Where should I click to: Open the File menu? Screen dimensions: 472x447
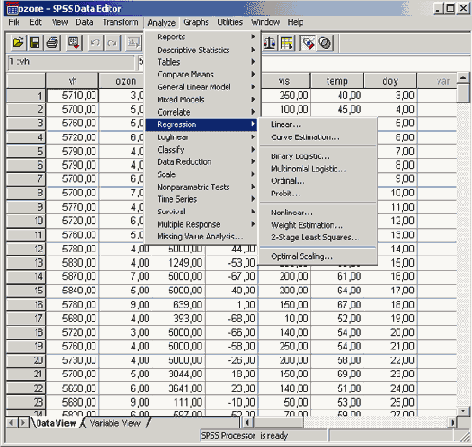[x=14, y=22]
